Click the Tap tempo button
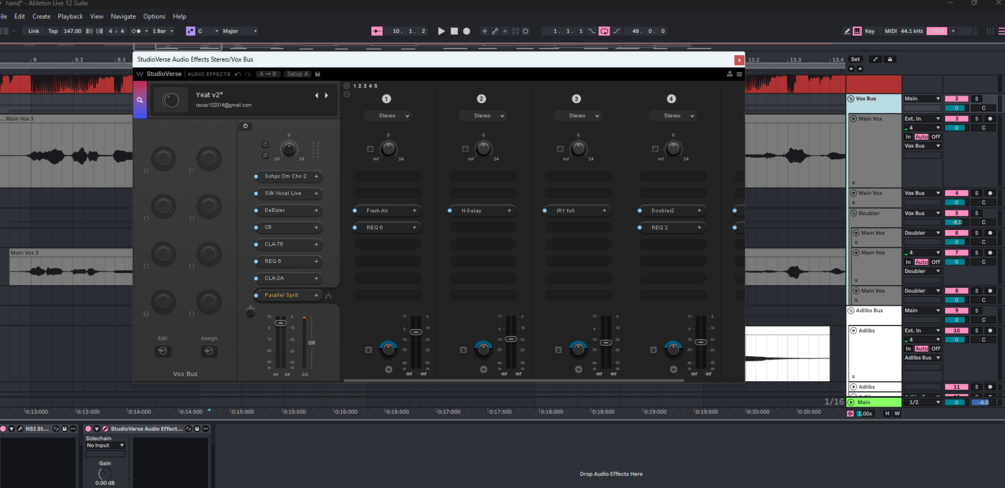Screen dimensions: 1005x488 [x=53, y=31]
